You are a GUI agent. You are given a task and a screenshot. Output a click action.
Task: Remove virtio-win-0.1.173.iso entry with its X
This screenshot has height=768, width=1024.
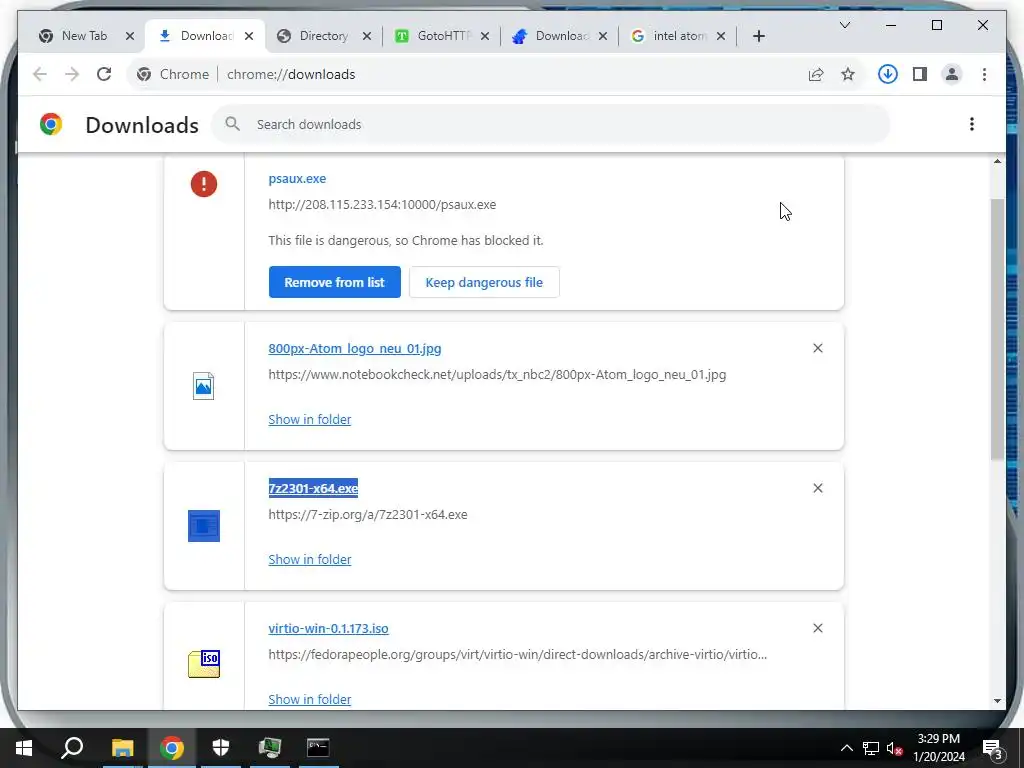[818, 628]
